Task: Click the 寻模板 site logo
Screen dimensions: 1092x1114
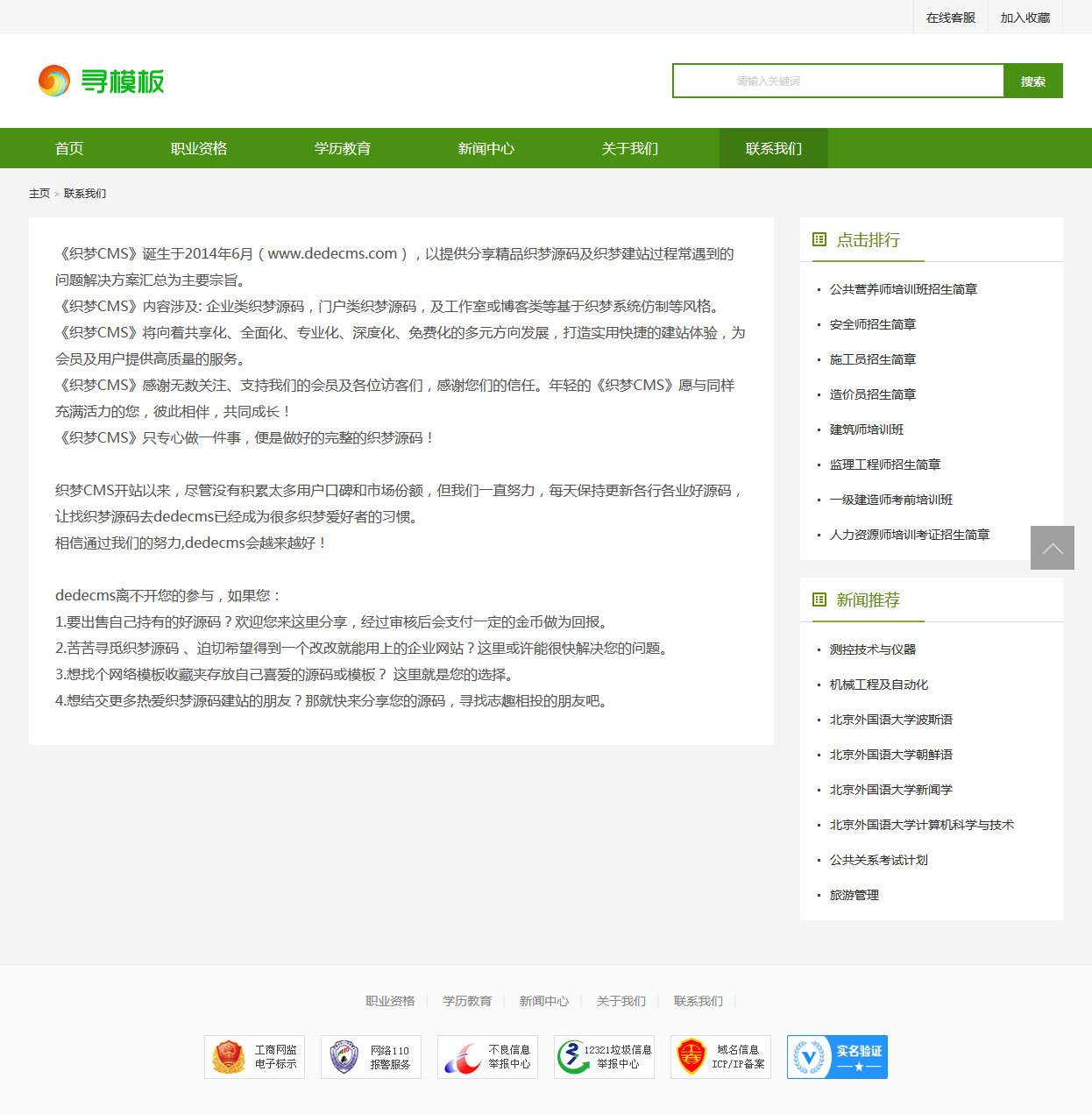Action: point(101,81)
